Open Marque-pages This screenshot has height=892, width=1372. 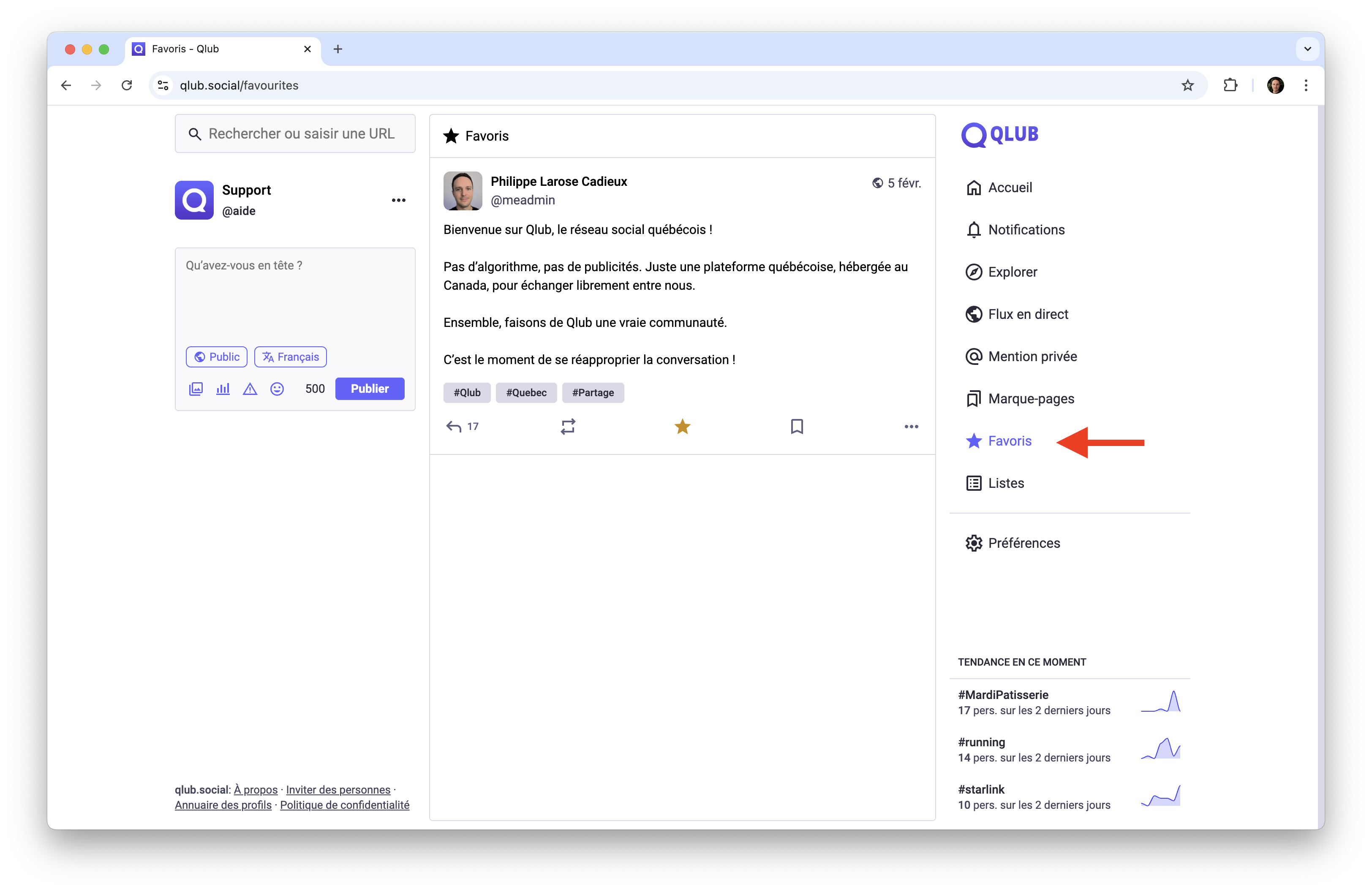(x=1020, y=399)
